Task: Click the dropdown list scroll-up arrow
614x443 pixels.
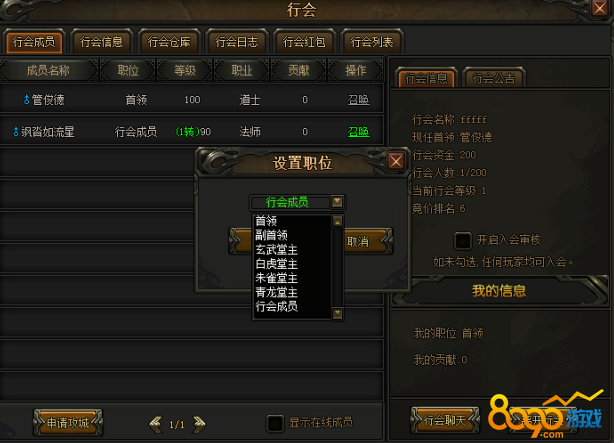Action: tap(337, 221)
